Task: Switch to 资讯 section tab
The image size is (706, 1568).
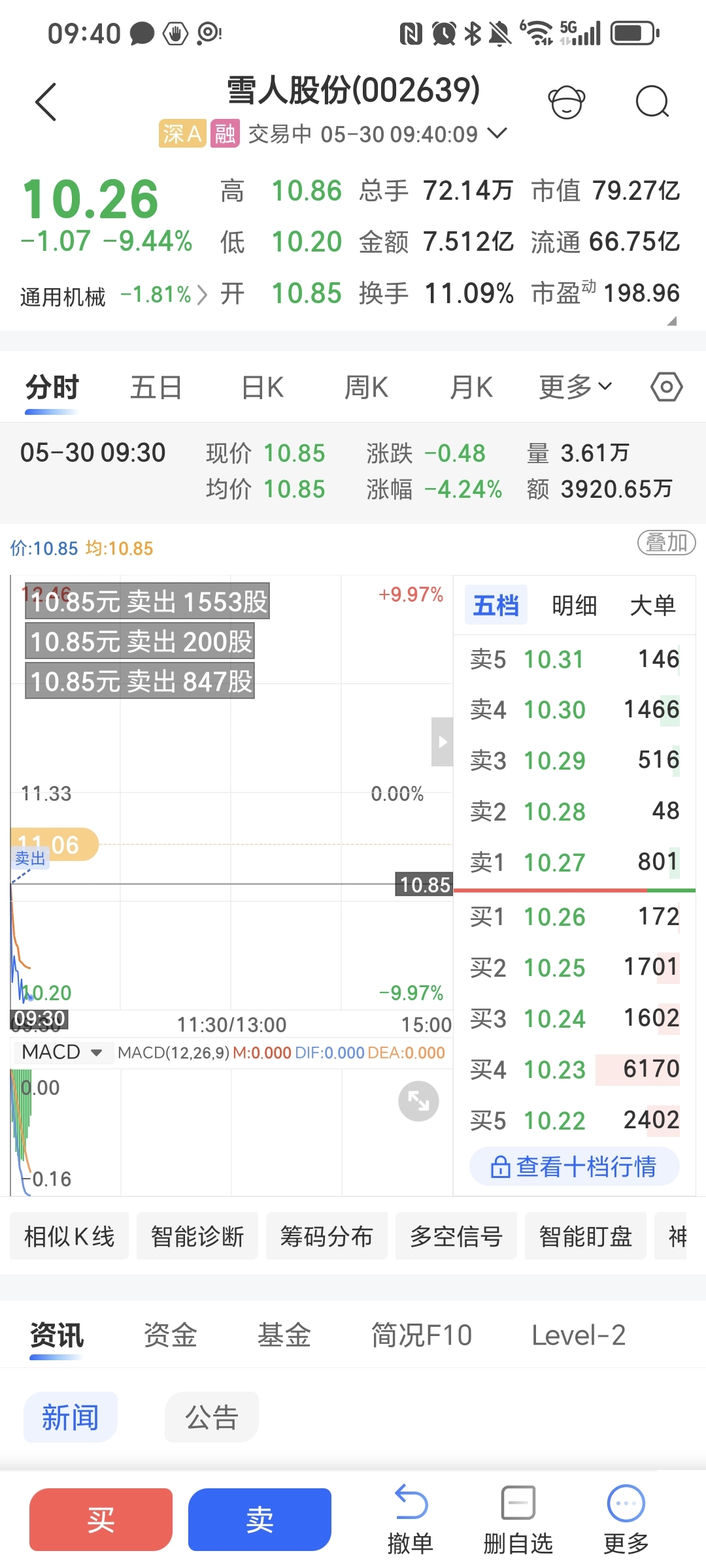Action: pos(57,1335)
